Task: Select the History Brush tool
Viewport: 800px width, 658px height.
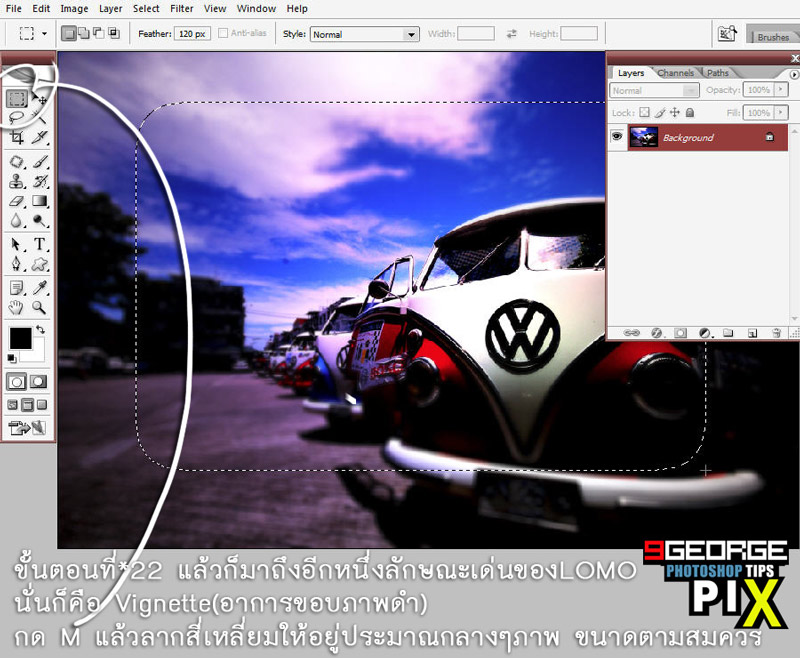Action: pyautogui.click(x=40, y=182)
